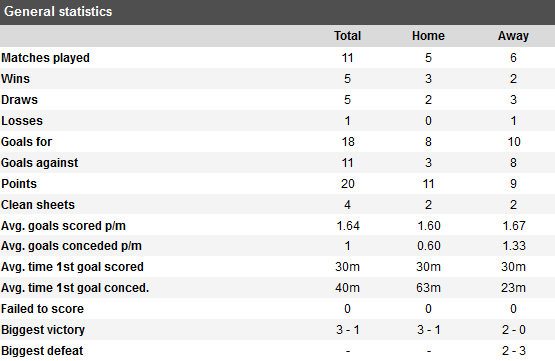The image size is (555, 361).
Task: Click the General statistics header
Action: click(58, 12)
